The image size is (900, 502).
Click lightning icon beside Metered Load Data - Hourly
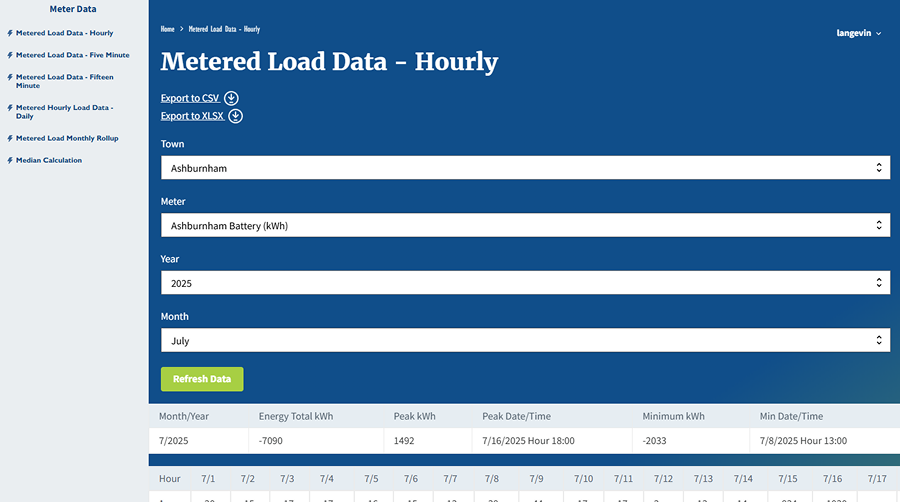(10, 33)
